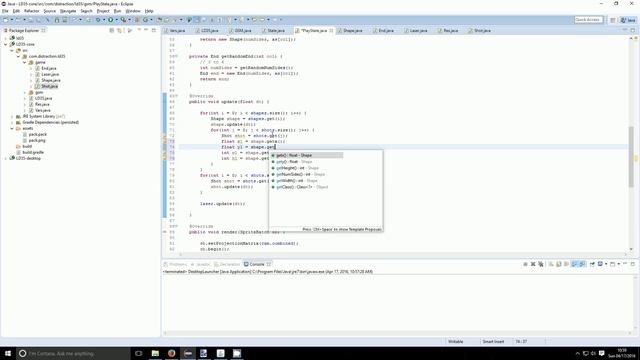
Task: Toggle Link with Editor in Package Explorer
Action: [119, 30]
